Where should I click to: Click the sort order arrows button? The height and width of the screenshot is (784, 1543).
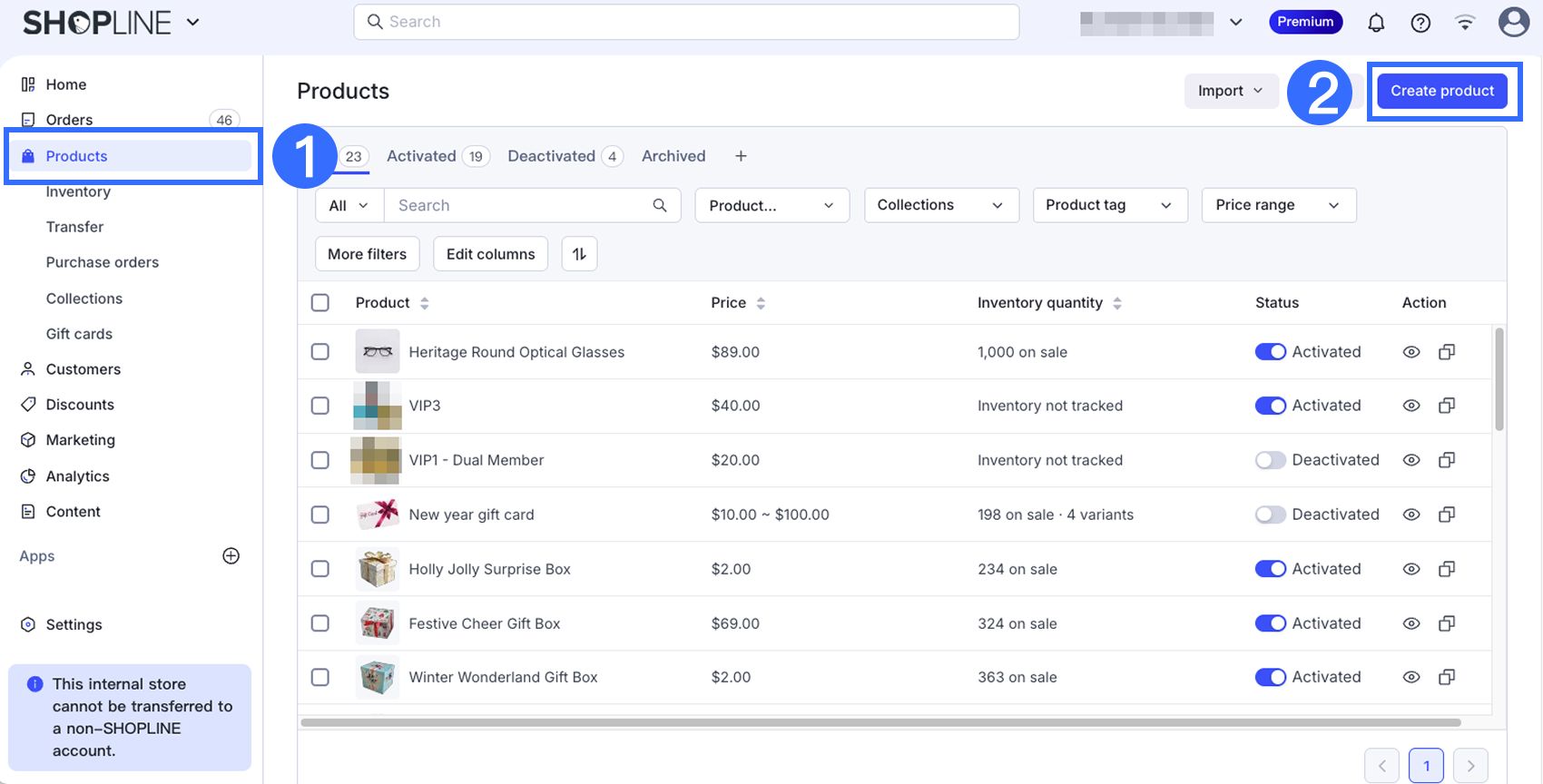pyautogui.click(x=579, y=254)
